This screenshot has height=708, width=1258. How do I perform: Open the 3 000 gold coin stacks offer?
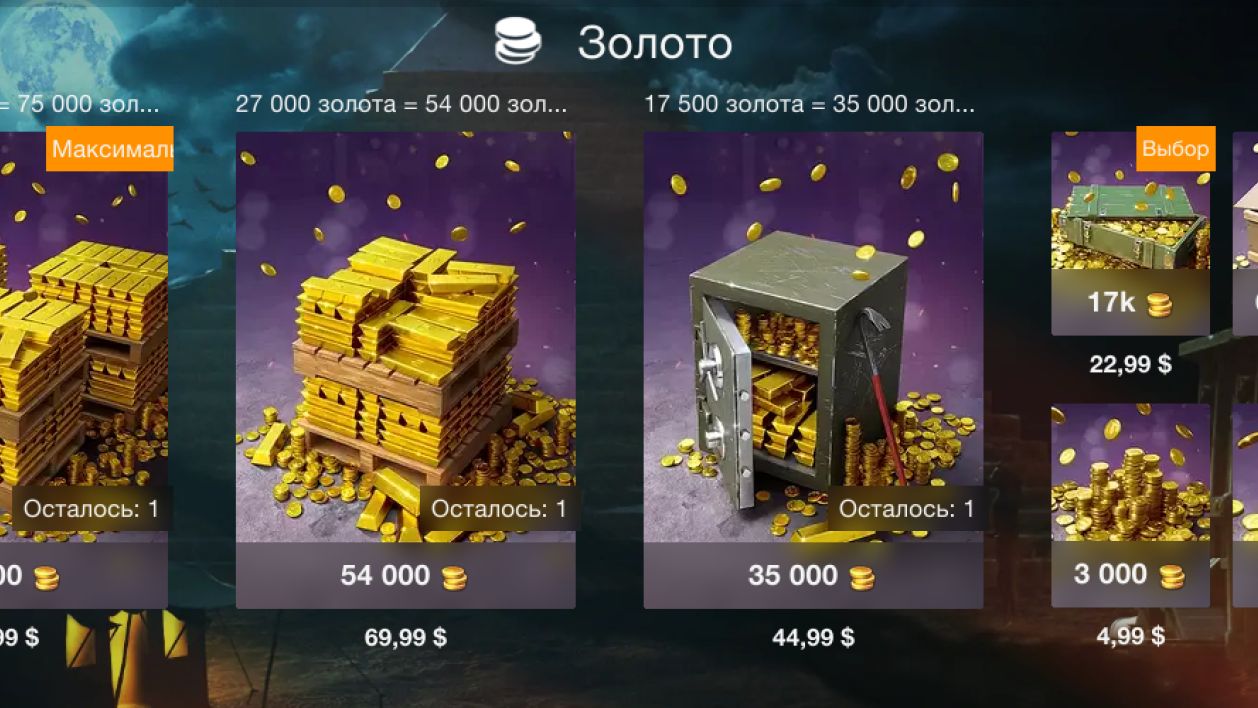[1130, 505]
